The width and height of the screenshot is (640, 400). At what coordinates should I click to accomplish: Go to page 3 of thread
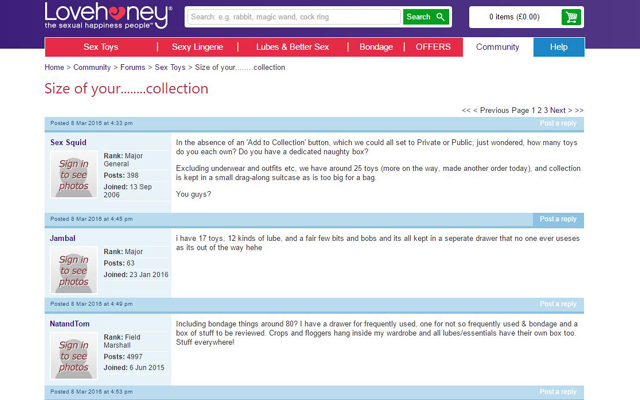pos(546,110)
